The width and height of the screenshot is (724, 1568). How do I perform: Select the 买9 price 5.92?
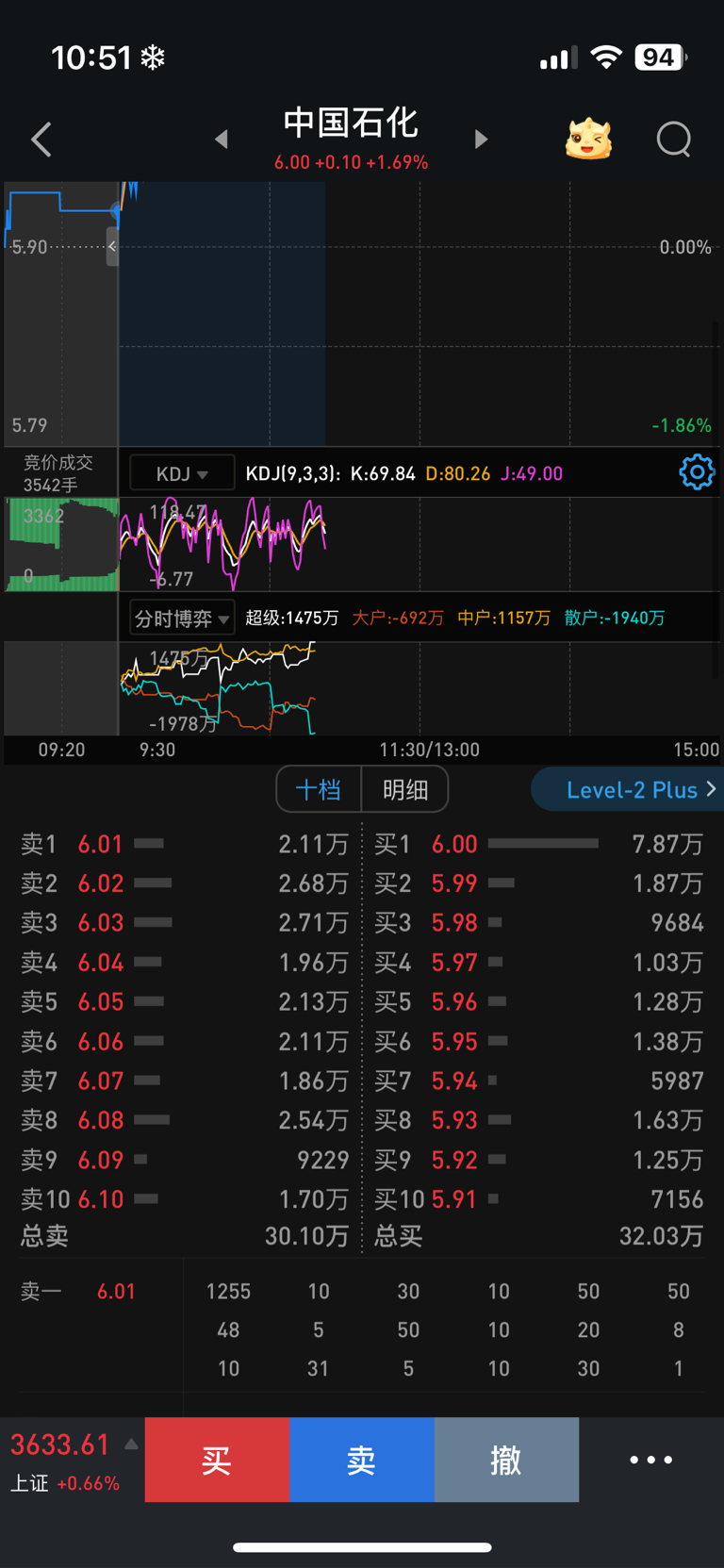454,1160
